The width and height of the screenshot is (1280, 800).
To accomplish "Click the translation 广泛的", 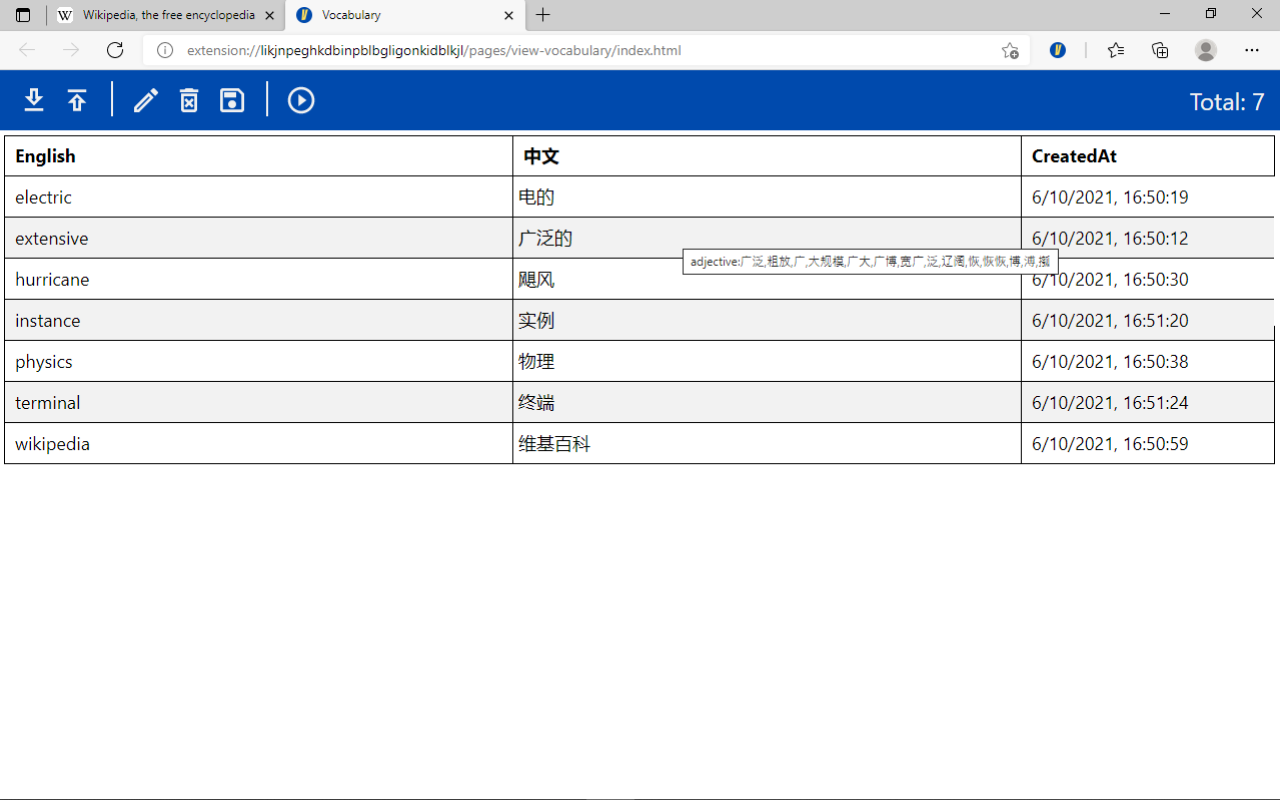I will click(545, 238).
